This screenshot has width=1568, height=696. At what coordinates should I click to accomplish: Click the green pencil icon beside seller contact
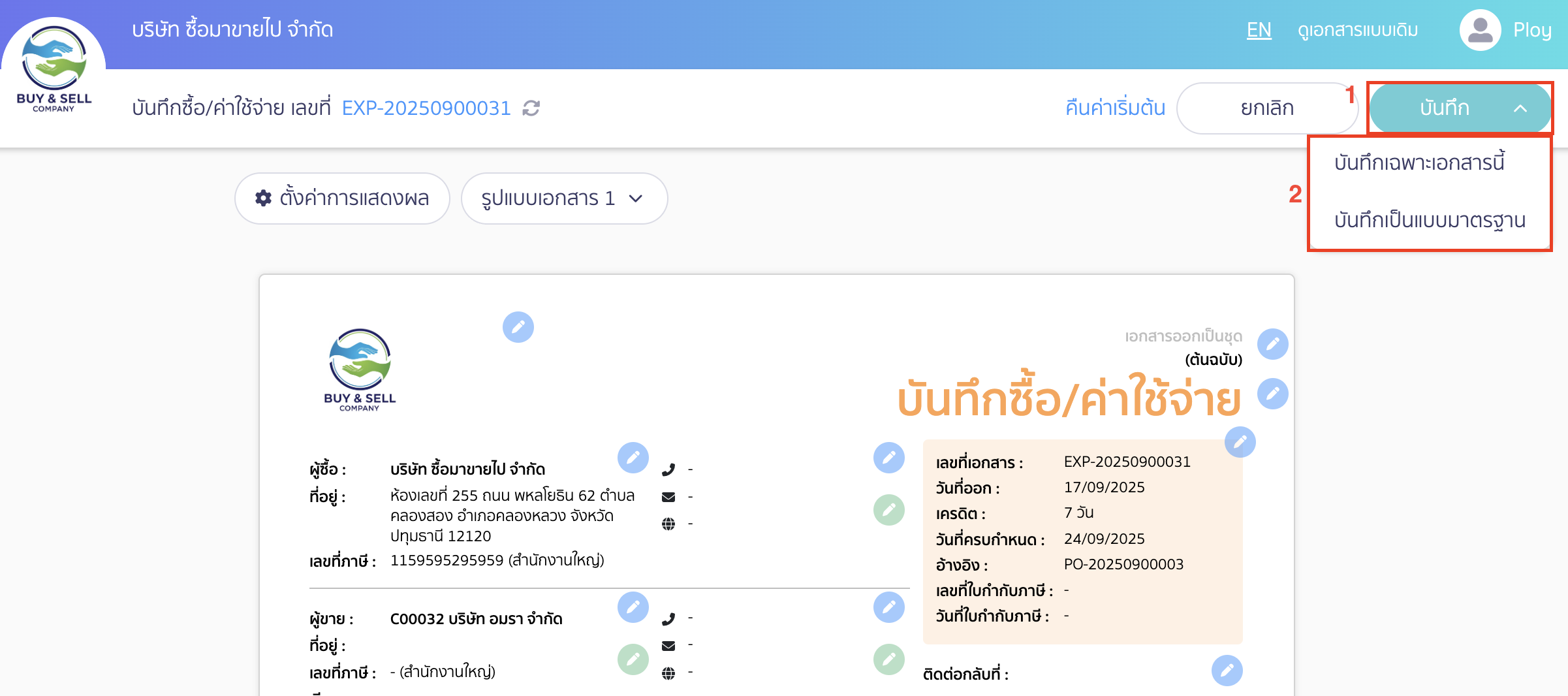(889, 659)
